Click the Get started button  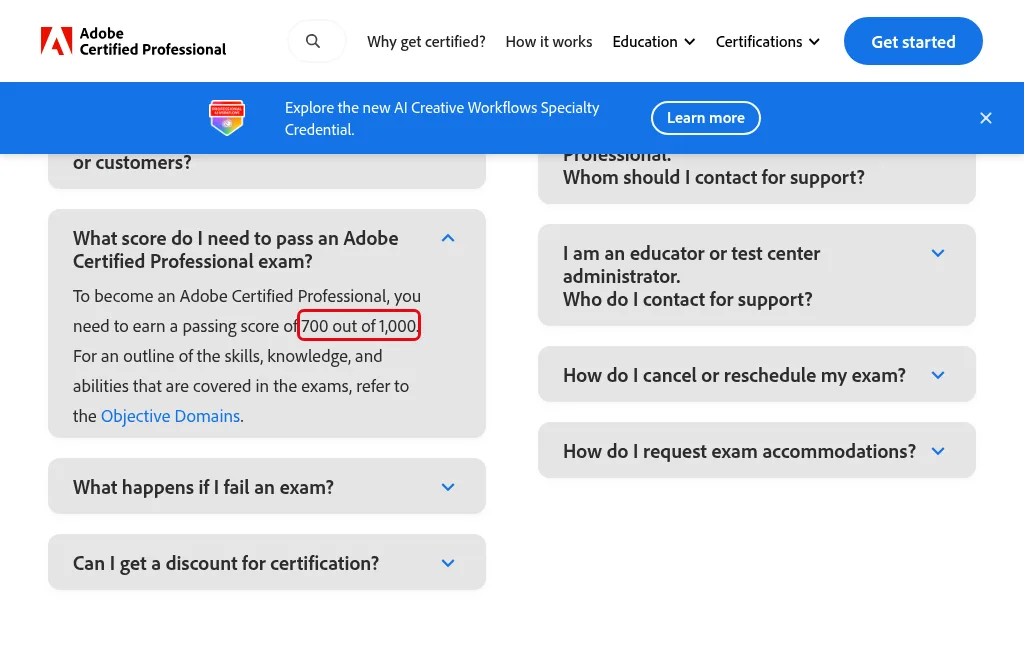pyautogui.click(x=913, y=41)
